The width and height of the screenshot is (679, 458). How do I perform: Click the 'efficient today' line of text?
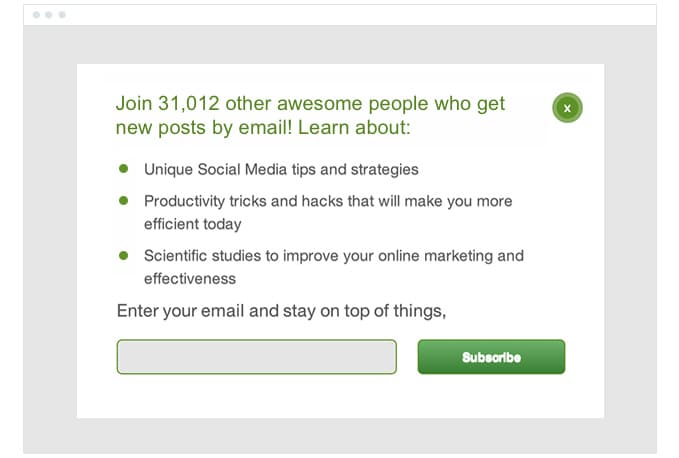tap(193, 224)
